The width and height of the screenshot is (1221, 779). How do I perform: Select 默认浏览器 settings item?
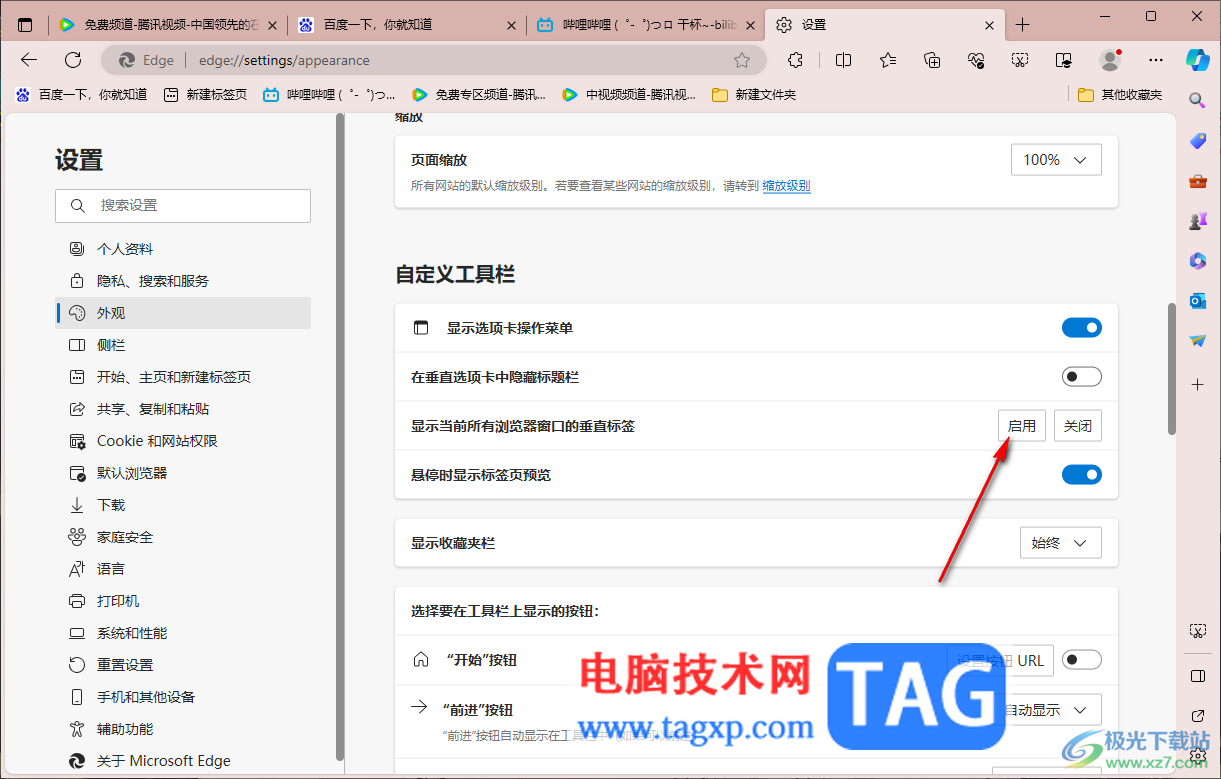pos(183,473)
